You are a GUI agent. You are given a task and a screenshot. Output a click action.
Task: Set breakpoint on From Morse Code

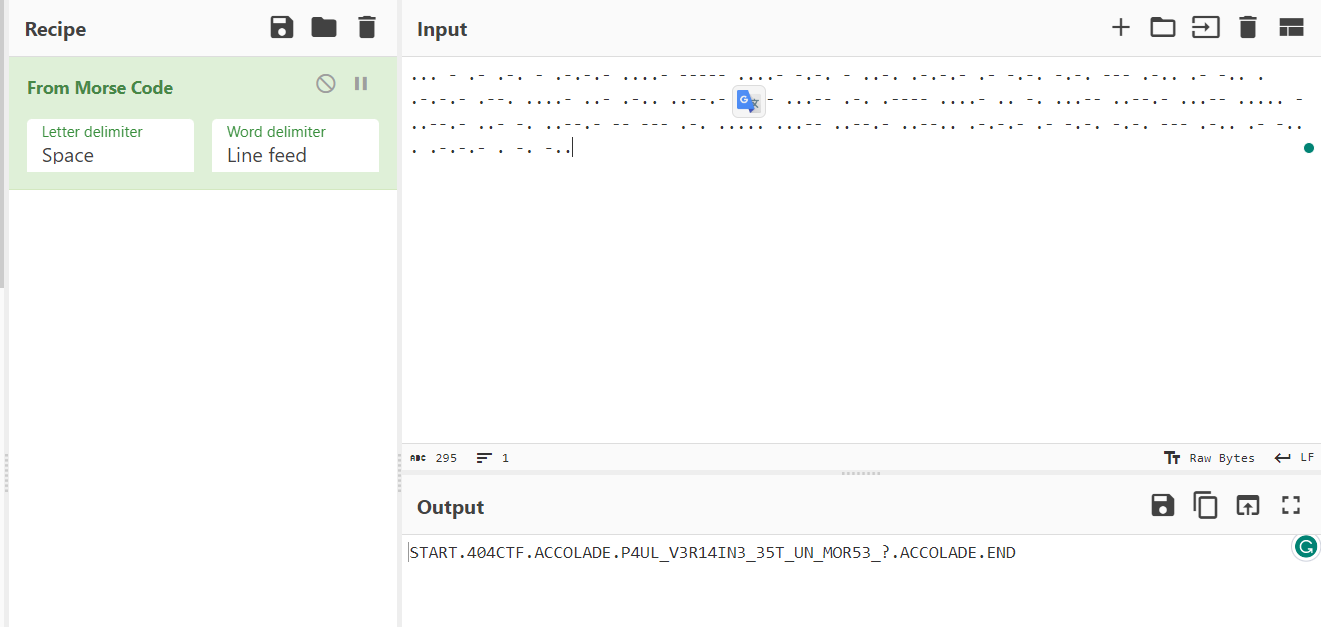click(x=361, y=84)
